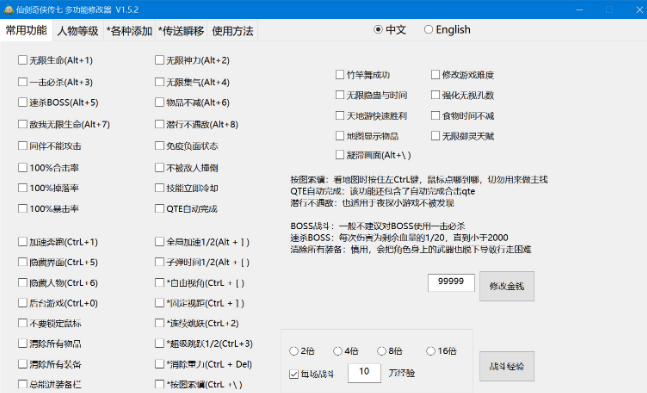Toggle 地图显示物品 checkbox
647x393 pixels.
coord(340,135)
